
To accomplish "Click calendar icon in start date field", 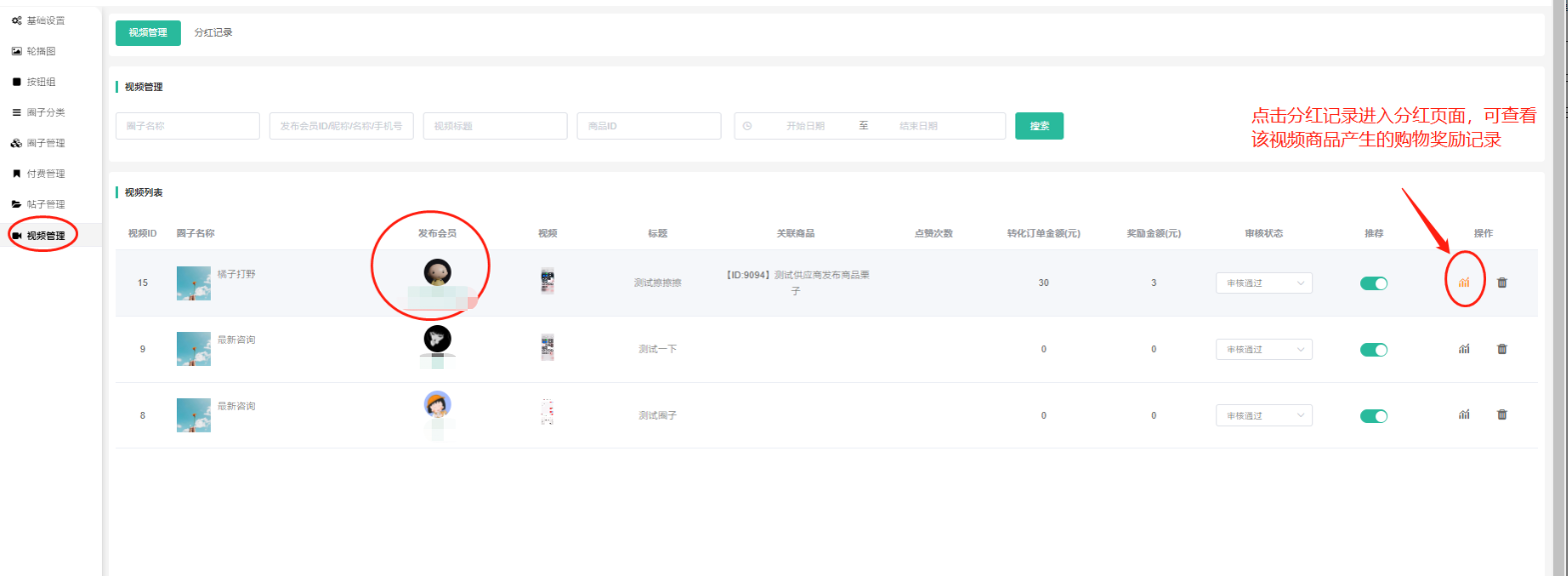I will click(748, 126).
